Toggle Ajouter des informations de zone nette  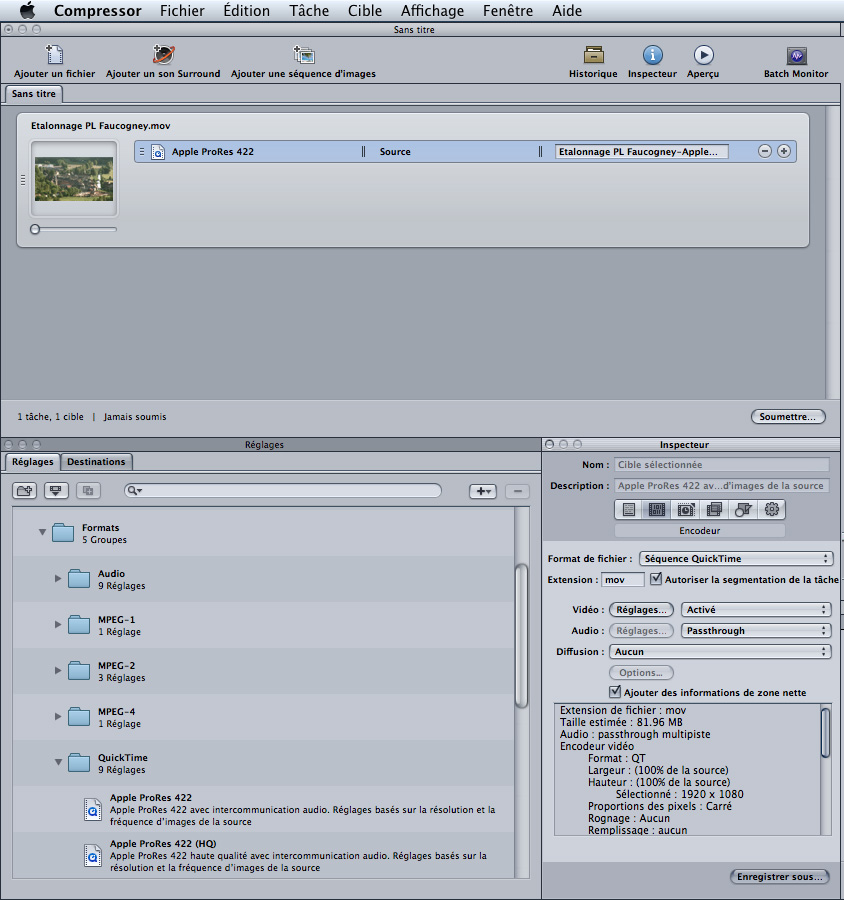coord(615,692)
